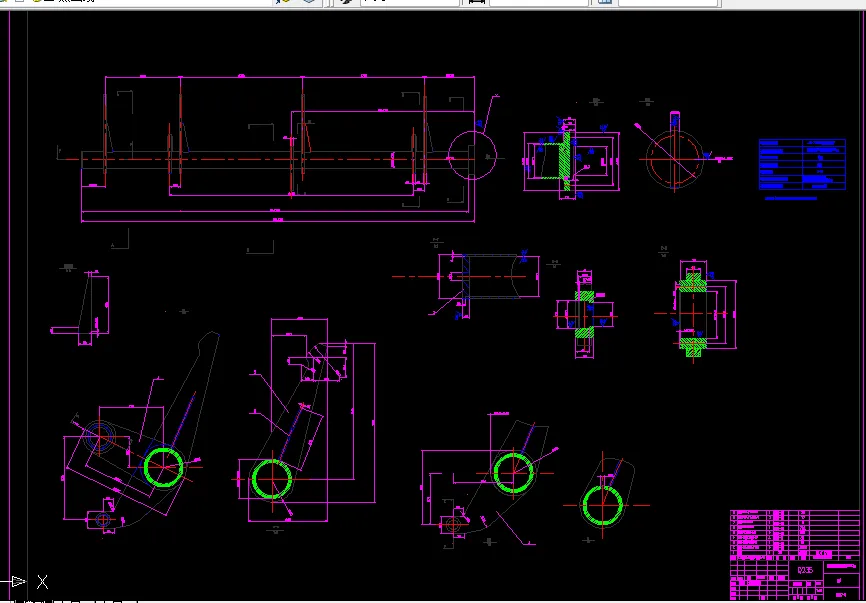The width and height of the screenshot is (866, 603).
Task: Pick the small pin circle below leftmost lever
Action: pos(103,519)
